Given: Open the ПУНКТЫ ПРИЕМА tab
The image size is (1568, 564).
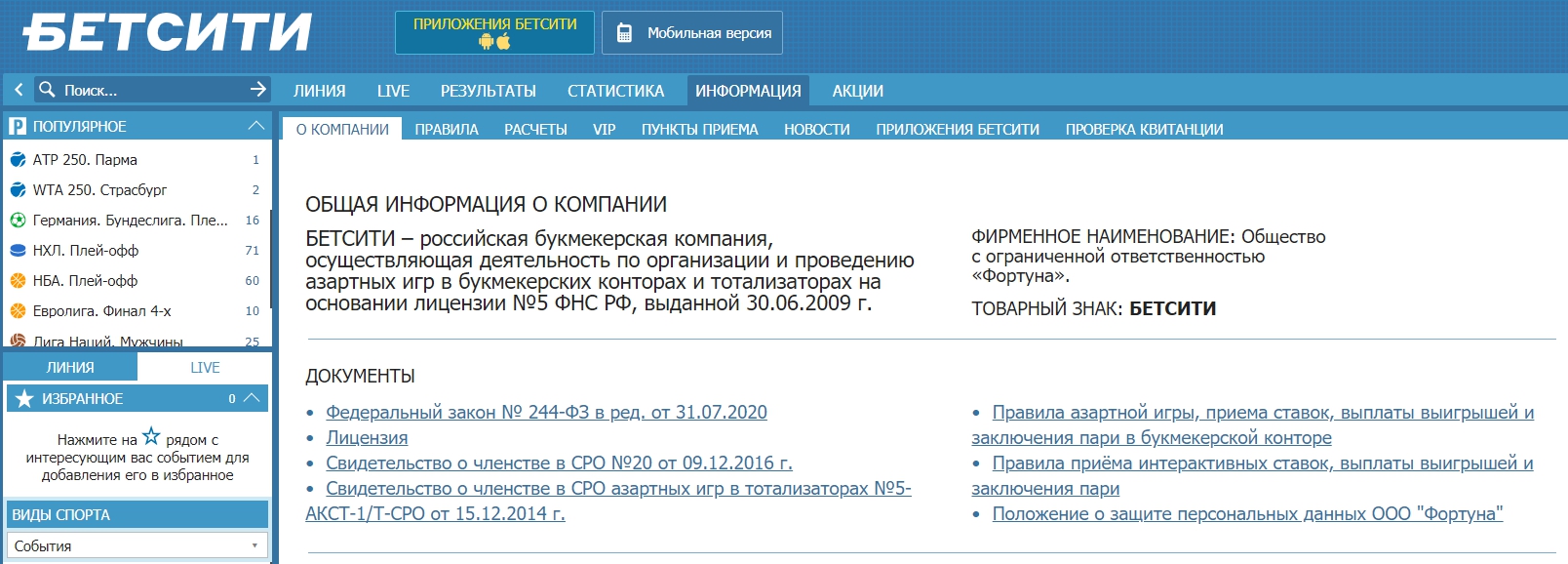Looking at the screenshot, I should point(699,129).
